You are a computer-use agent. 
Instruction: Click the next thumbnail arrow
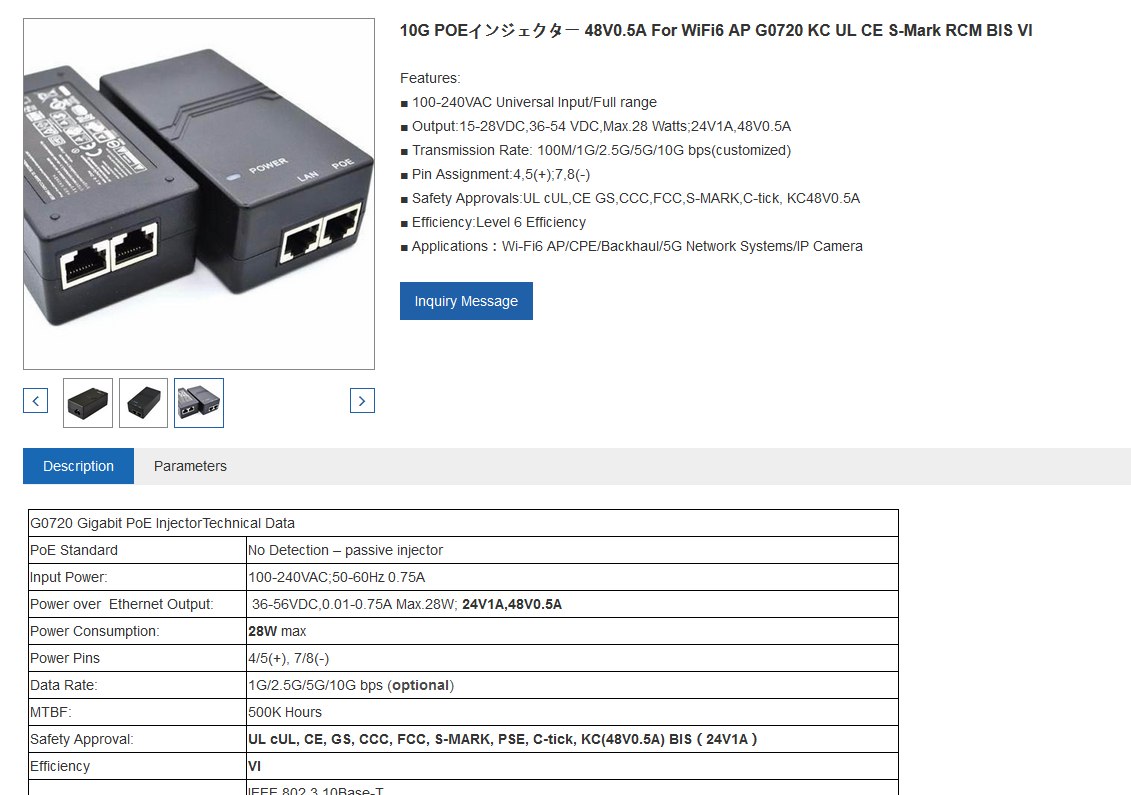coord(362,400)
